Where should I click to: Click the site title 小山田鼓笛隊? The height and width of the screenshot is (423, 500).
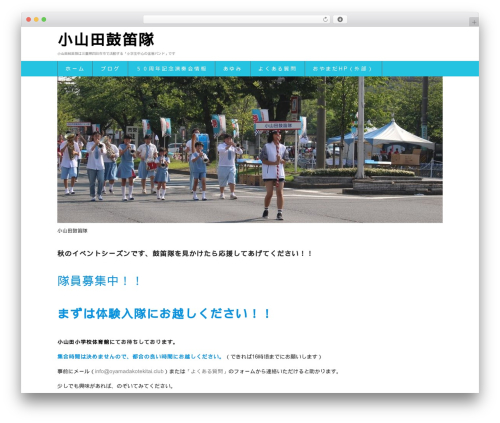[x=106, y=39]
